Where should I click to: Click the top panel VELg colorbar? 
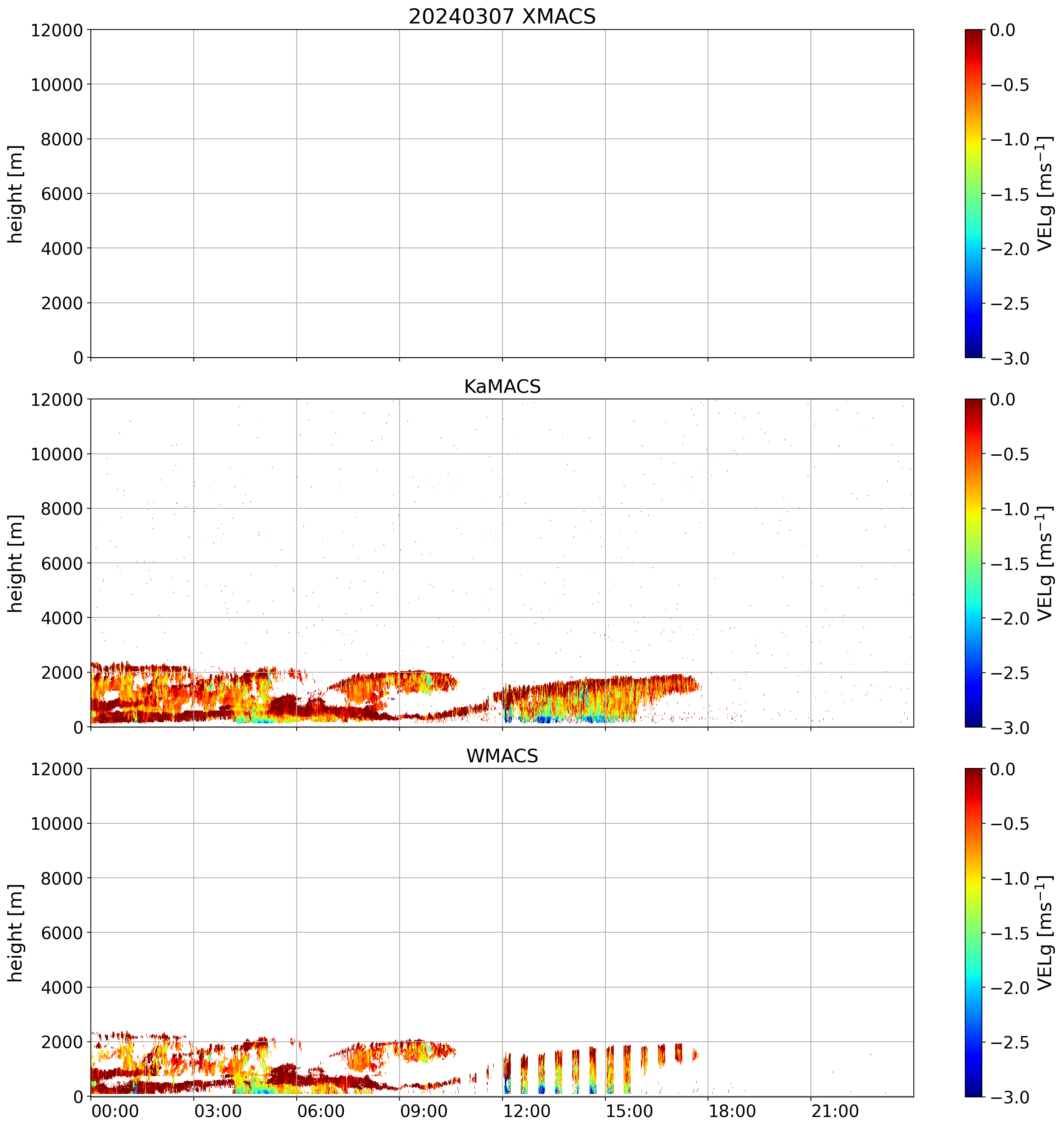973,193
